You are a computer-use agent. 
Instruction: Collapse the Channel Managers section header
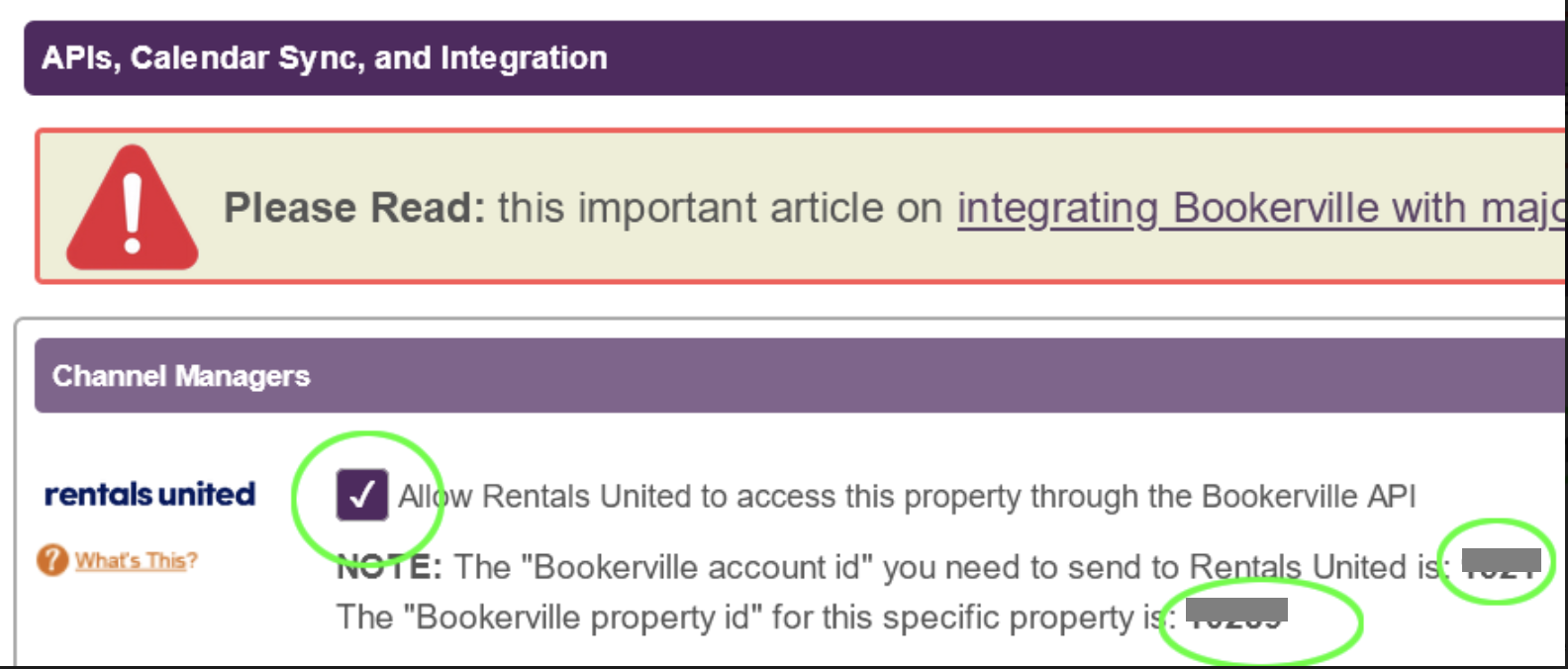click(801, 375)
